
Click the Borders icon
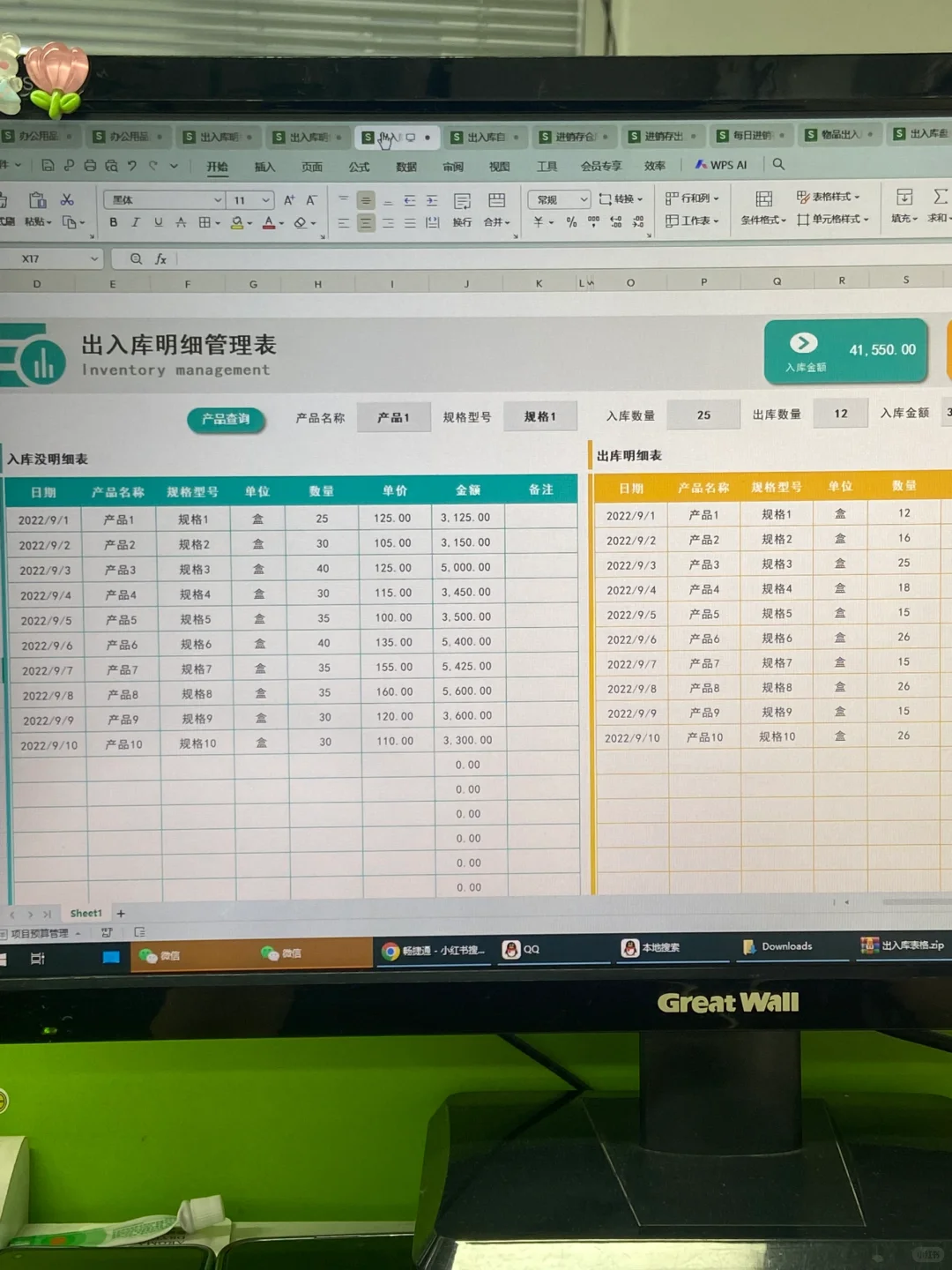[x=205, y=223]
